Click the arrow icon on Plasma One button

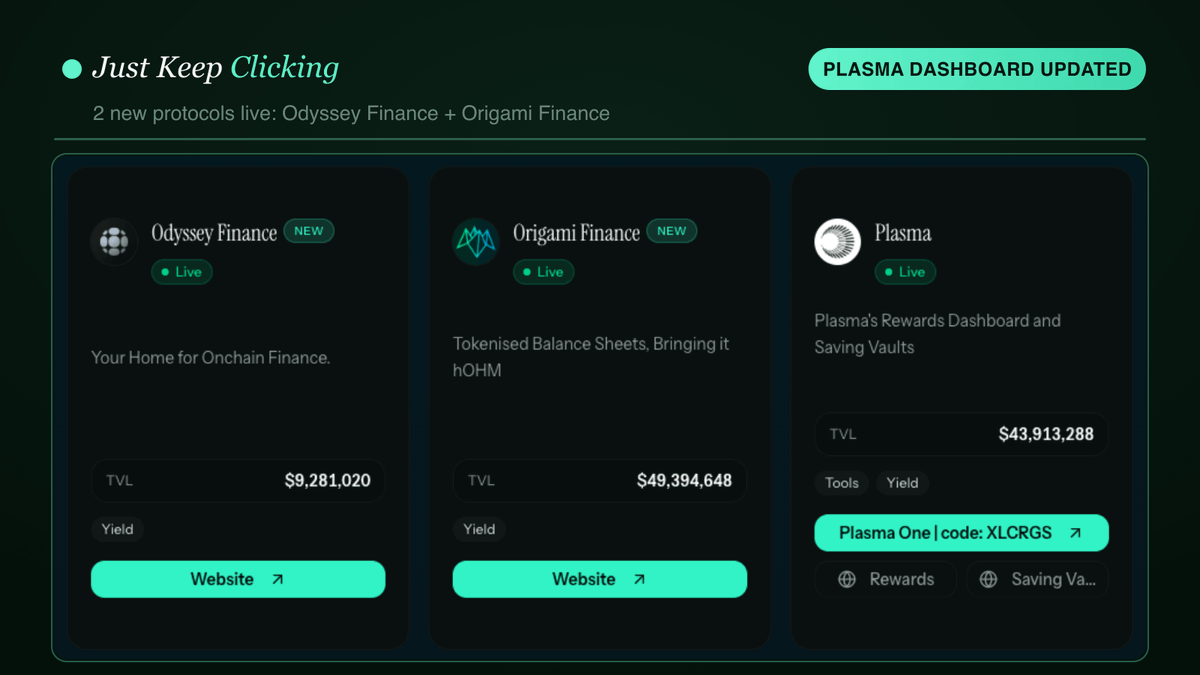pos(1075,533)
